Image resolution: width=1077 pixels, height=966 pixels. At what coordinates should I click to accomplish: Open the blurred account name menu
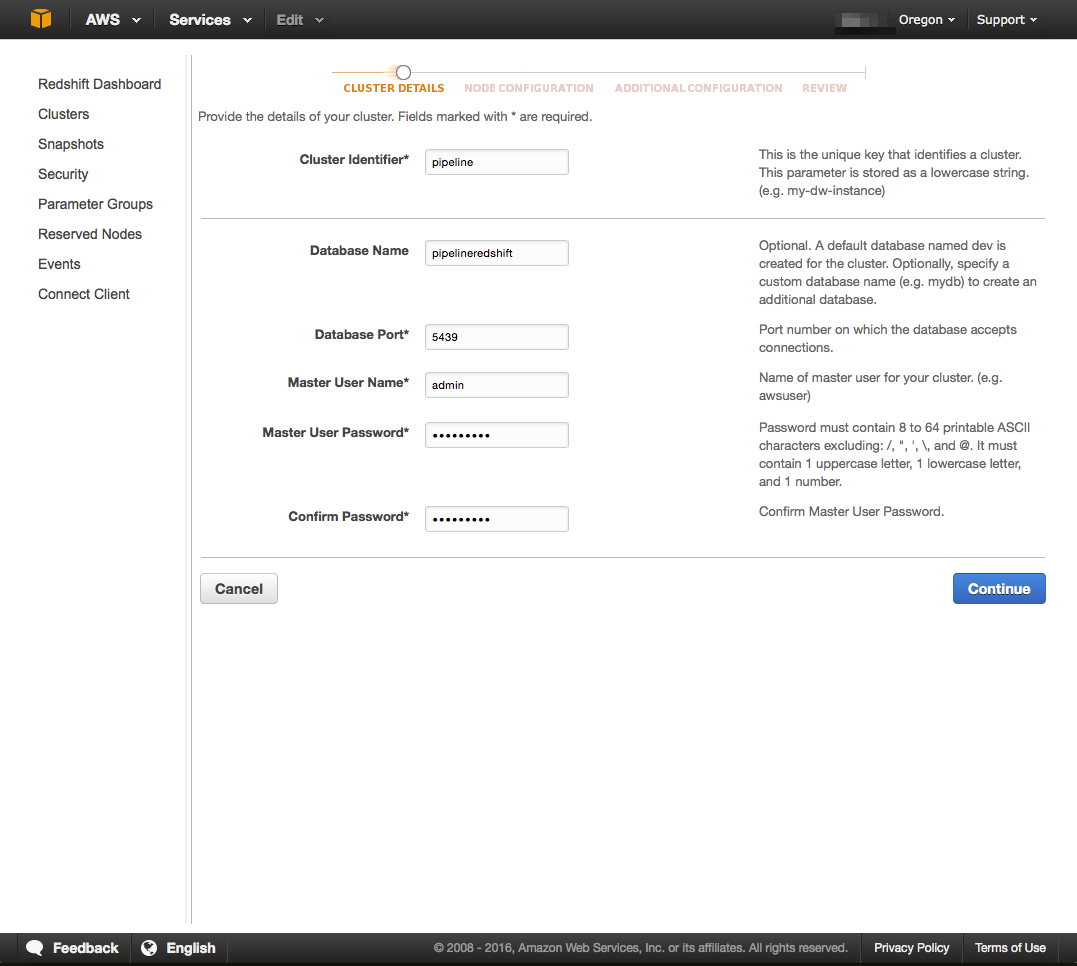click(865, 20)
